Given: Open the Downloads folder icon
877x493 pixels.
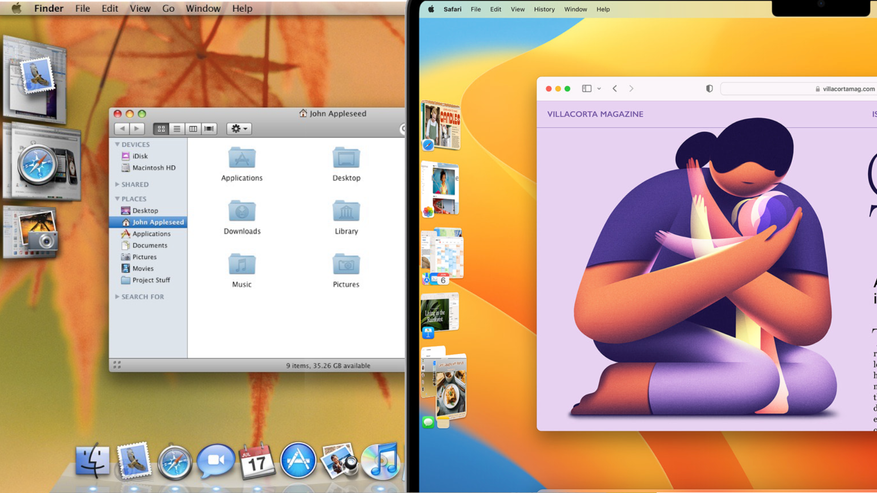Looking at the screenshot, I should click(x=242, y=217).
